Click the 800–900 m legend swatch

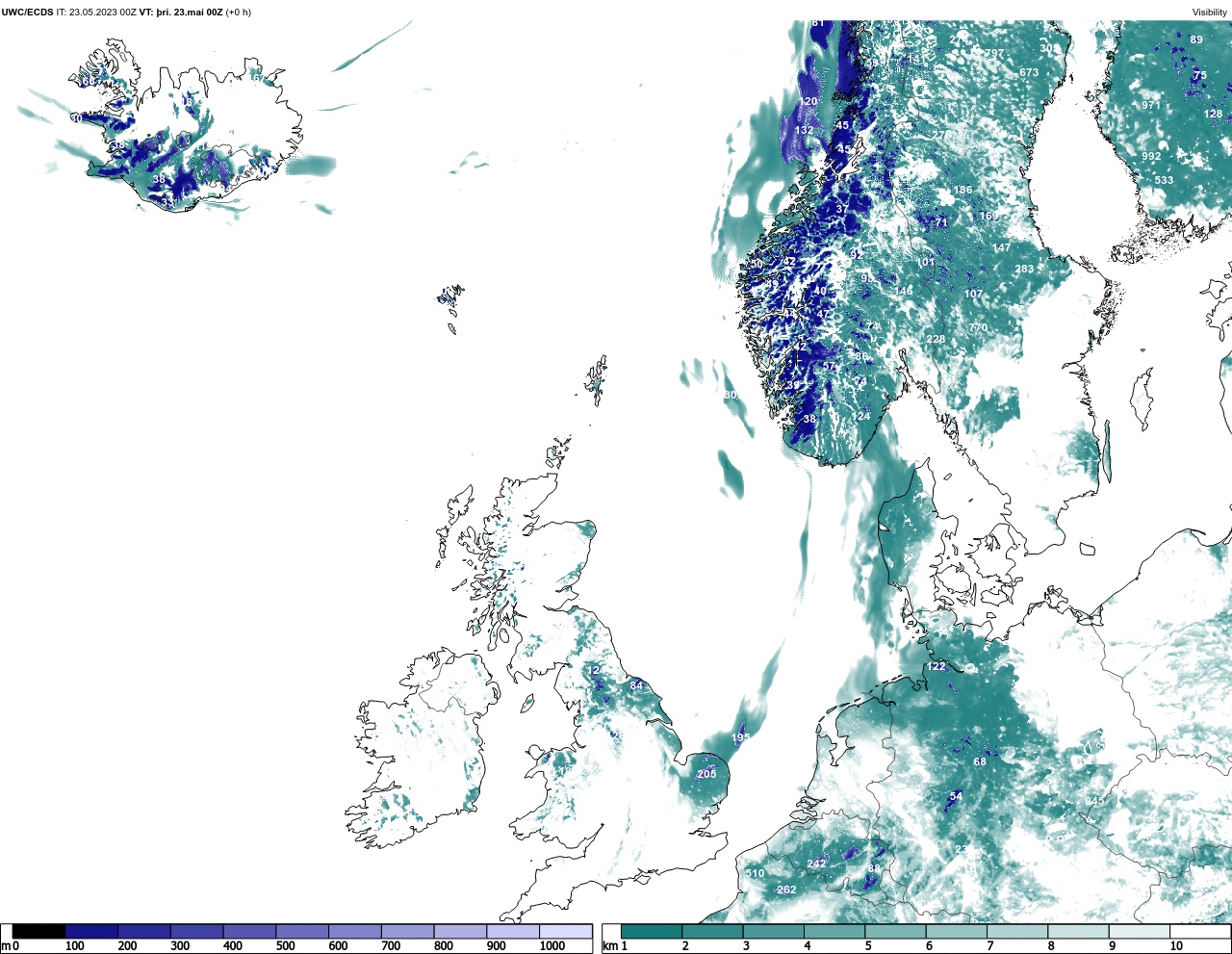point(460,932)
